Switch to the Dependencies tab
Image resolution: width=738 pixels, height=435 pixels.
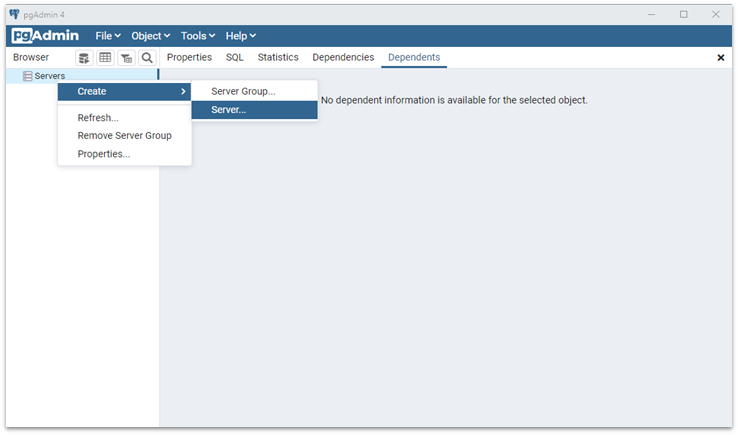(x=343, y=57)
